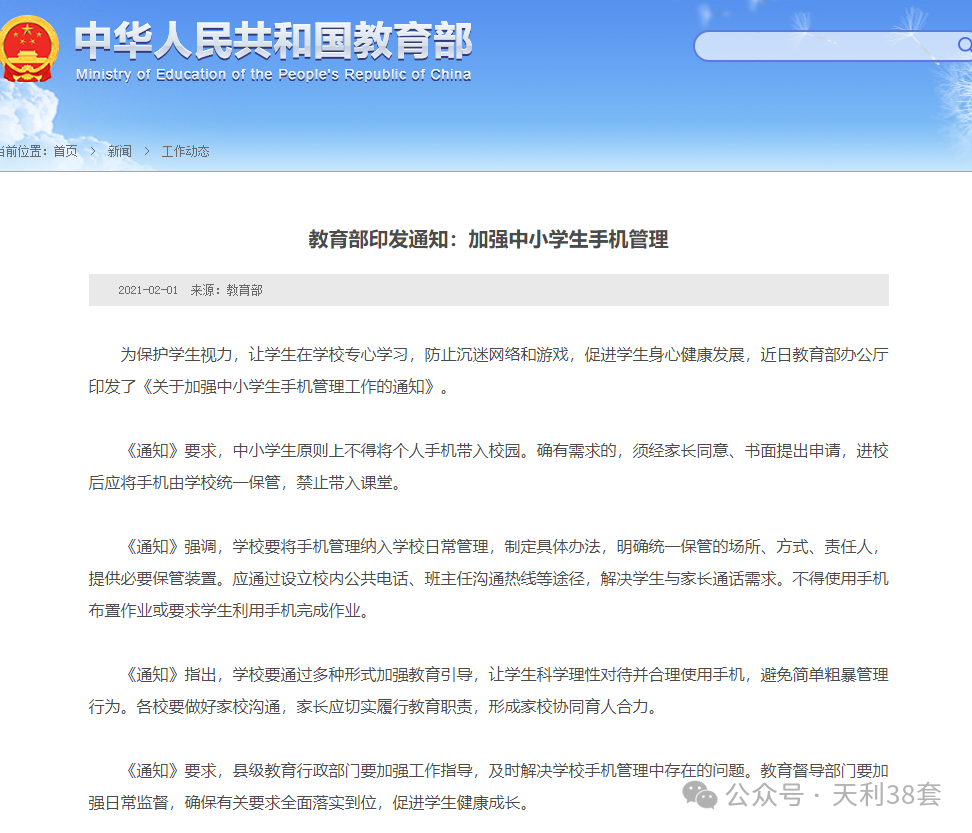Viewport: 972px width, 833px height.
Task: Click the search magnifier icon
Action: (964, 45)
